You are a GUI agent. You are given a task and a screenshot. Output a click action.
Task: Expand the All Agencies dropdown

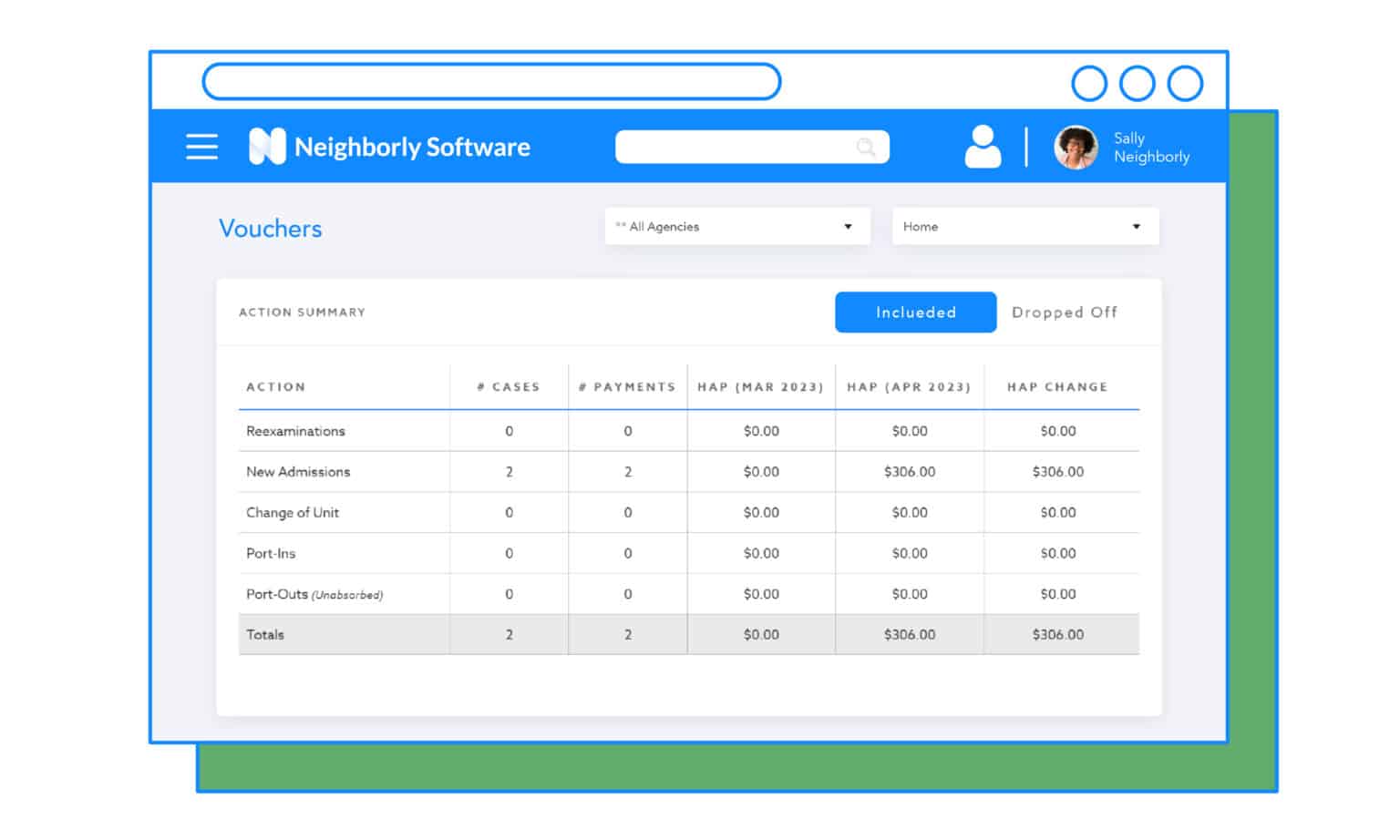coord(736,227)
